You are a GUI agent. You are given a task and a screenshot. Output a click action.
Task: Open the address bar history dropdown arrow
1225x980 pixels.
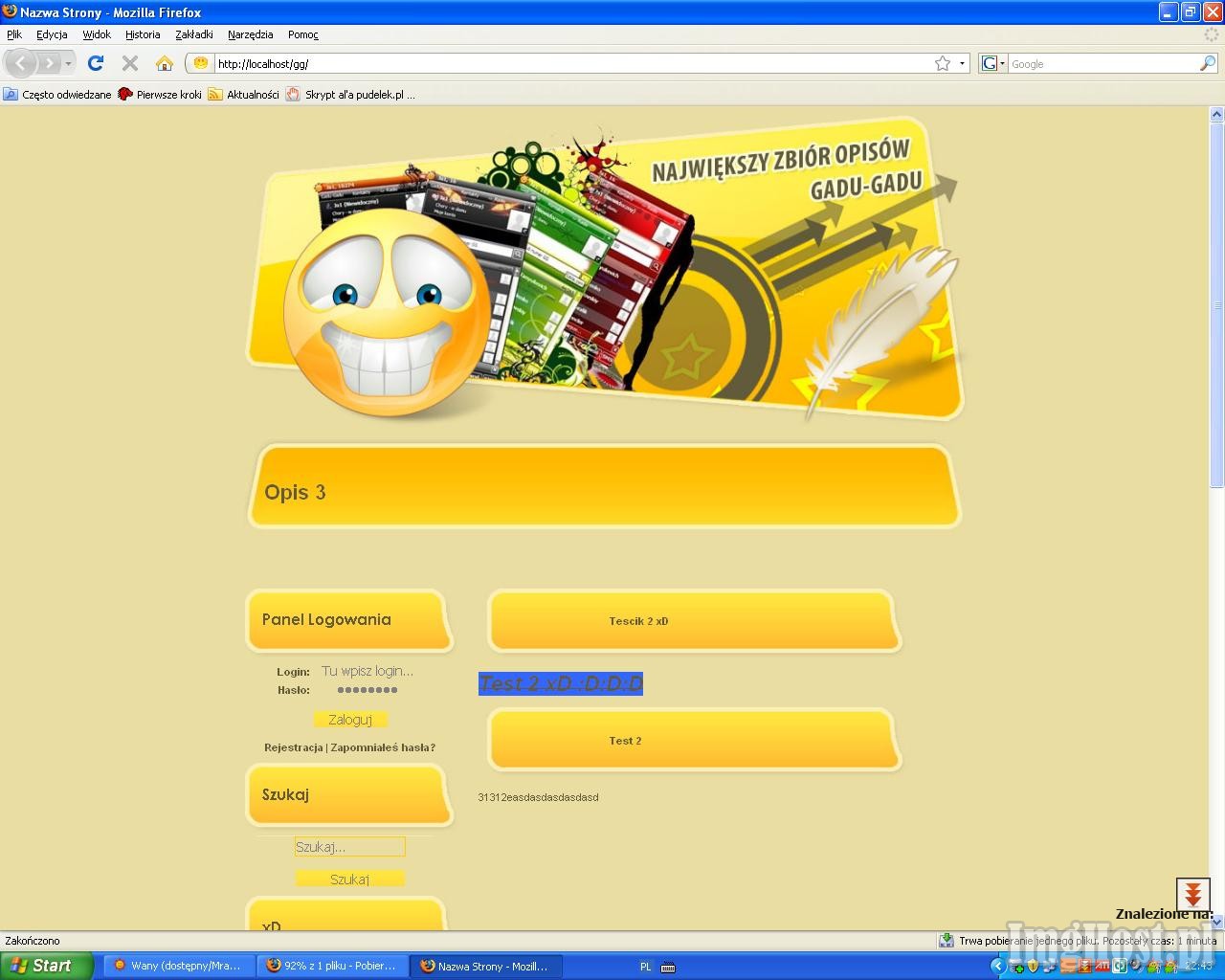click(x=962, y=64)
